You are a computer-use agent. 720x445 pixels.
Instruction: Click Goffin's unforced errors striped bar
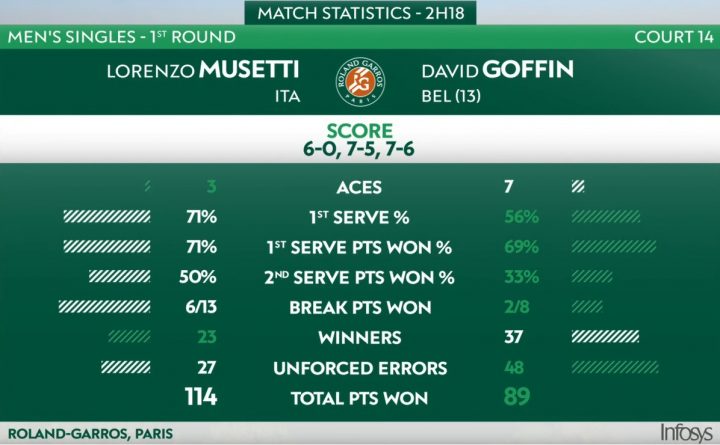click(615, 367)
